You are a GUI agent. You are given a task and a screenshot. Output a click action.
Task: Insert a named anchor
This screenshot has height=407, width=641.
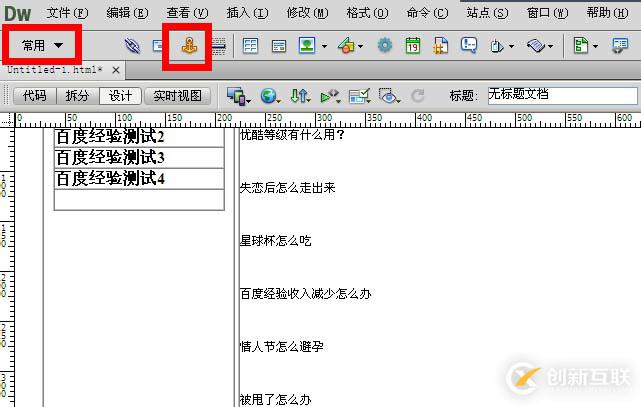pyautogui.click(x=189, y=45)
